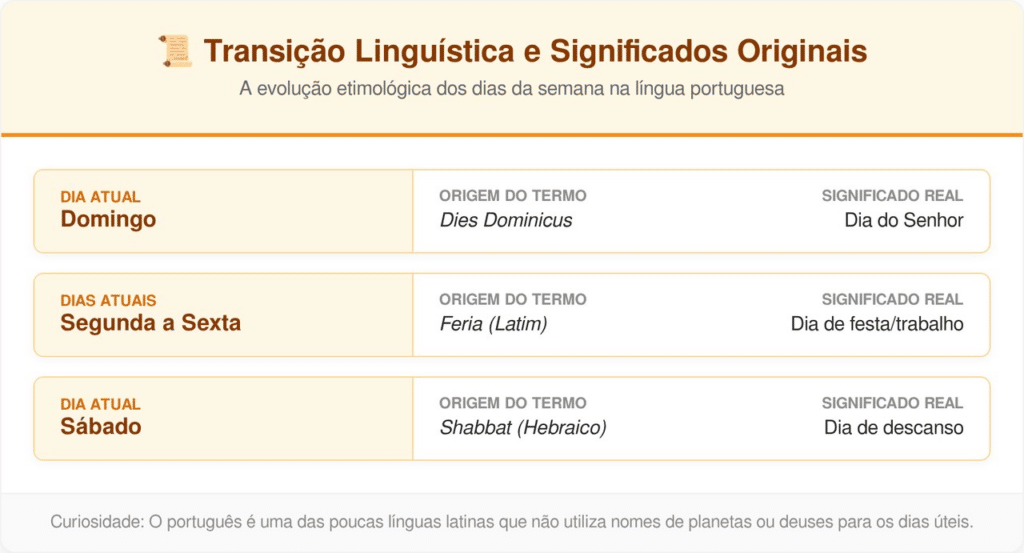Image resolution: width=1024 pixels, height=553 pixels.
Task: Click the 'Curiosidade' footer note
Action: click(511, 522)
